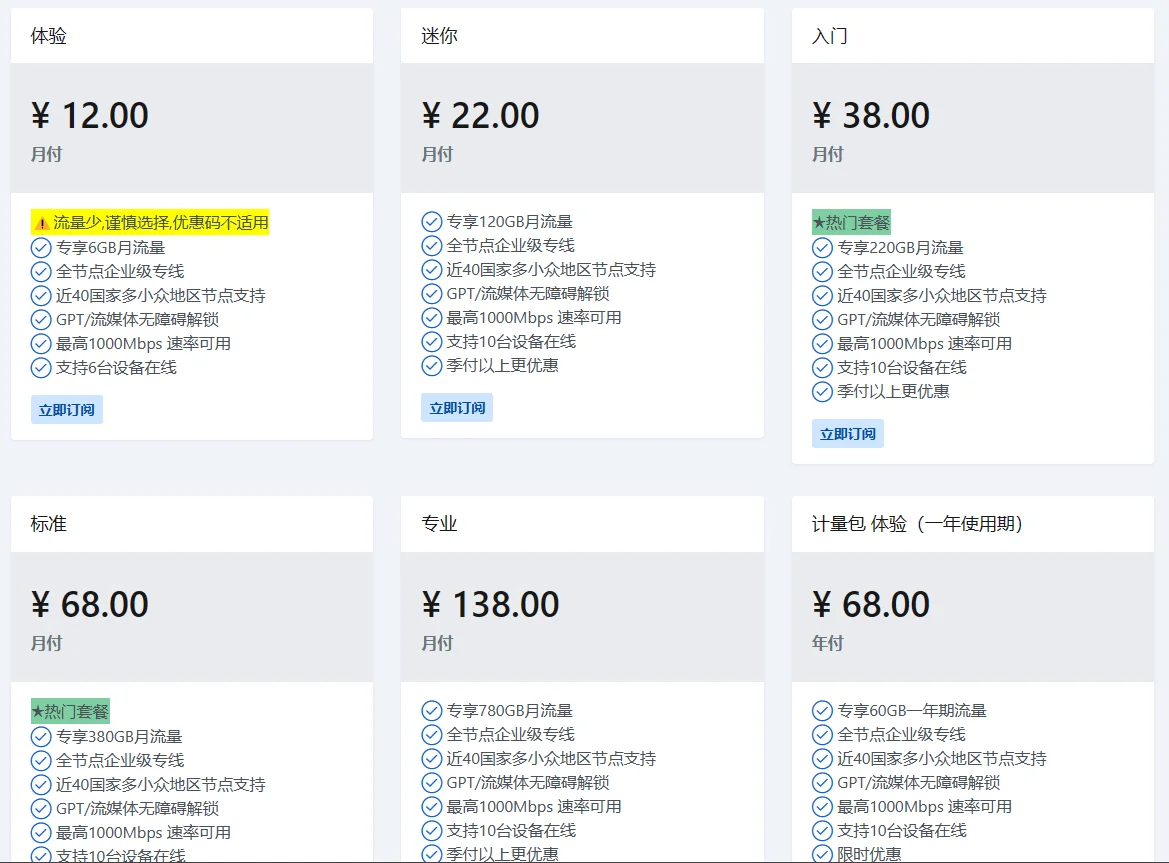The height and width of the screenshot is (863, 1169).
Task: Click the check icon beside 专享220GB月流量
Action: (822, 247)
